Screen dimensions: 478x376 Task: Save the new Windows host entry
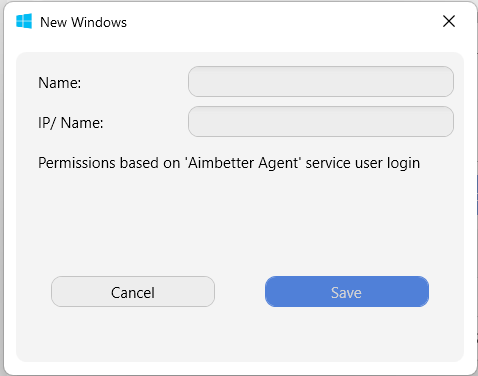tap(347, 292)
